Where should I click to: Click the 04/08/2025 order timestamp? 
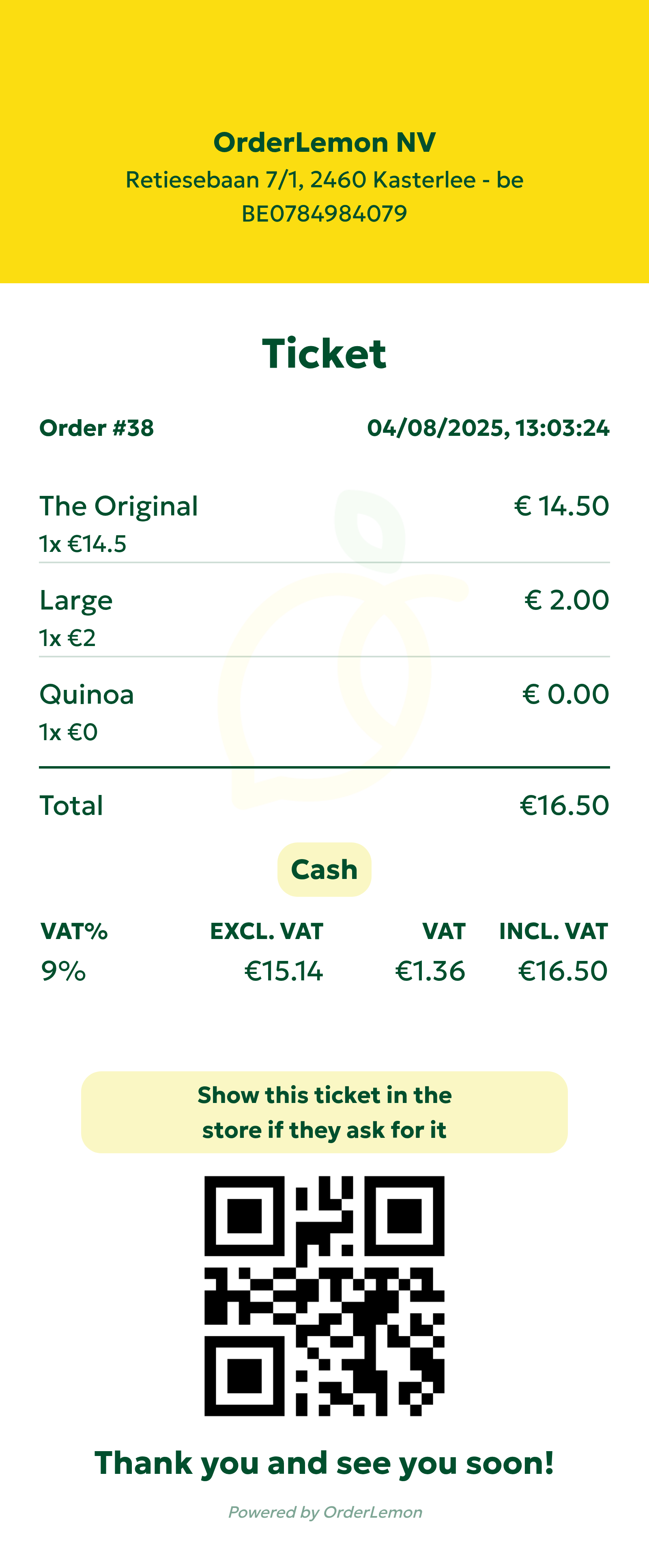488,428
